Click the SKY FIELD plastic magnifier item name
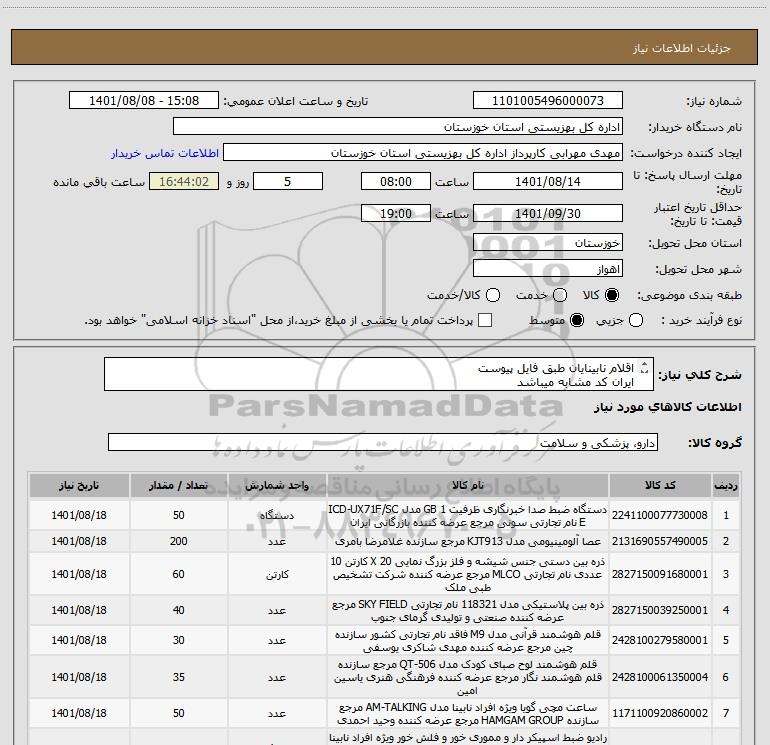The height and width of the screenshot is (745, 770). point(468,610)
